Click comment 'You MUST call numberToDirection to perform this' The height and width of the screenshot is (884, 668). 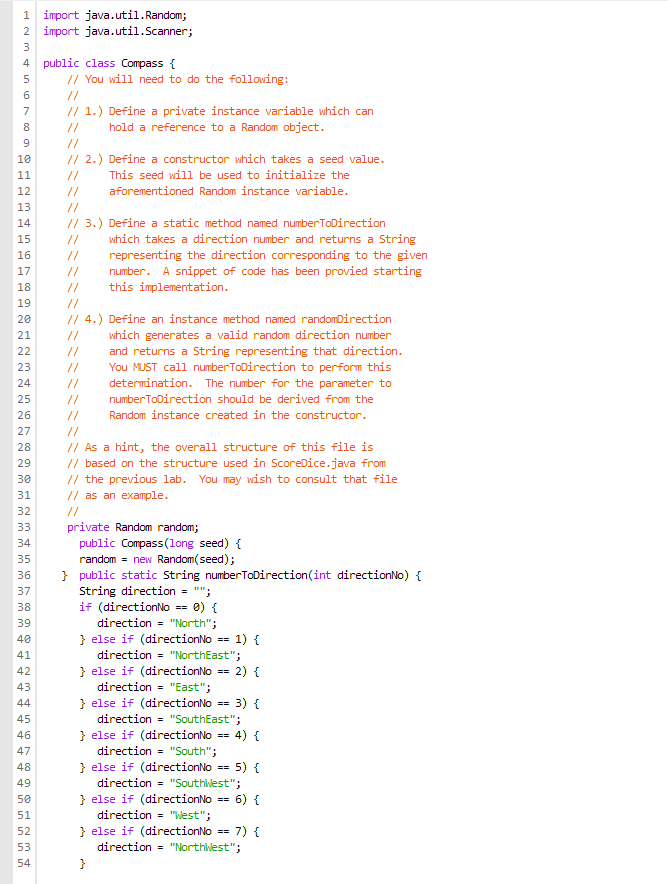[250, 367]
